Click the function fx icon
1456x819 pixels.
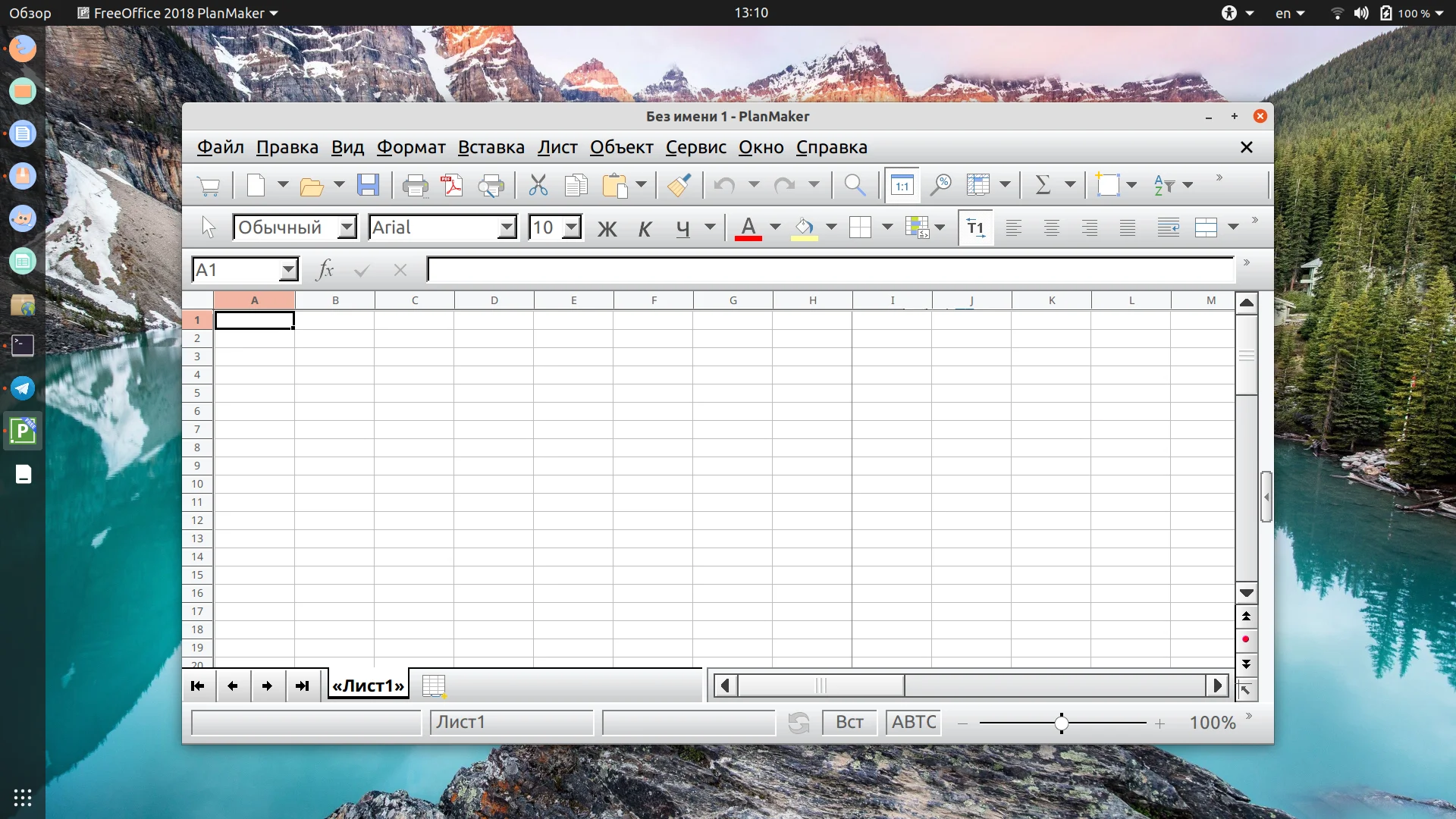(x=325, y=269)
